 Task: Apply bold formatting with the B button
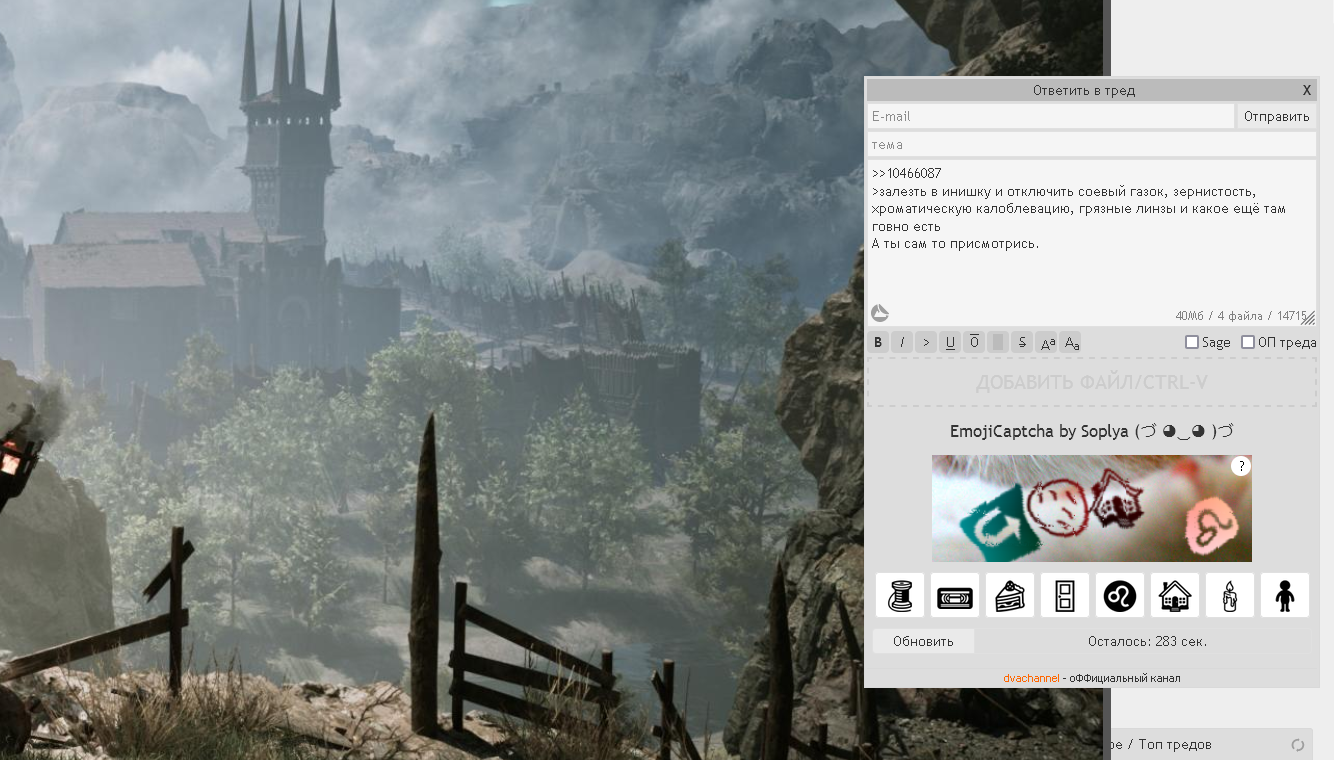coord(878,343)
